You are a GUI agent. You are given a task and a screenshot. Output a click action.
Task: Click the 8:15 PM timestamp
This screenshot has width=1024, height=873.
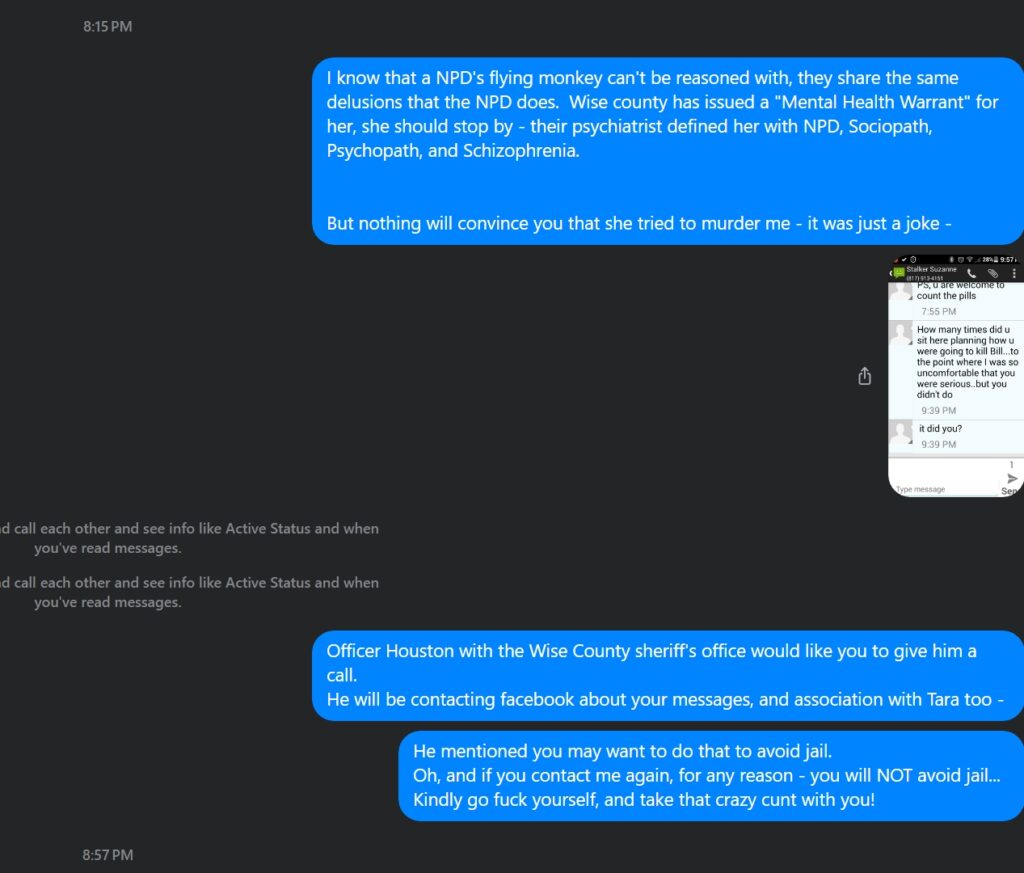pyautogui.click(x=107, y=26)
